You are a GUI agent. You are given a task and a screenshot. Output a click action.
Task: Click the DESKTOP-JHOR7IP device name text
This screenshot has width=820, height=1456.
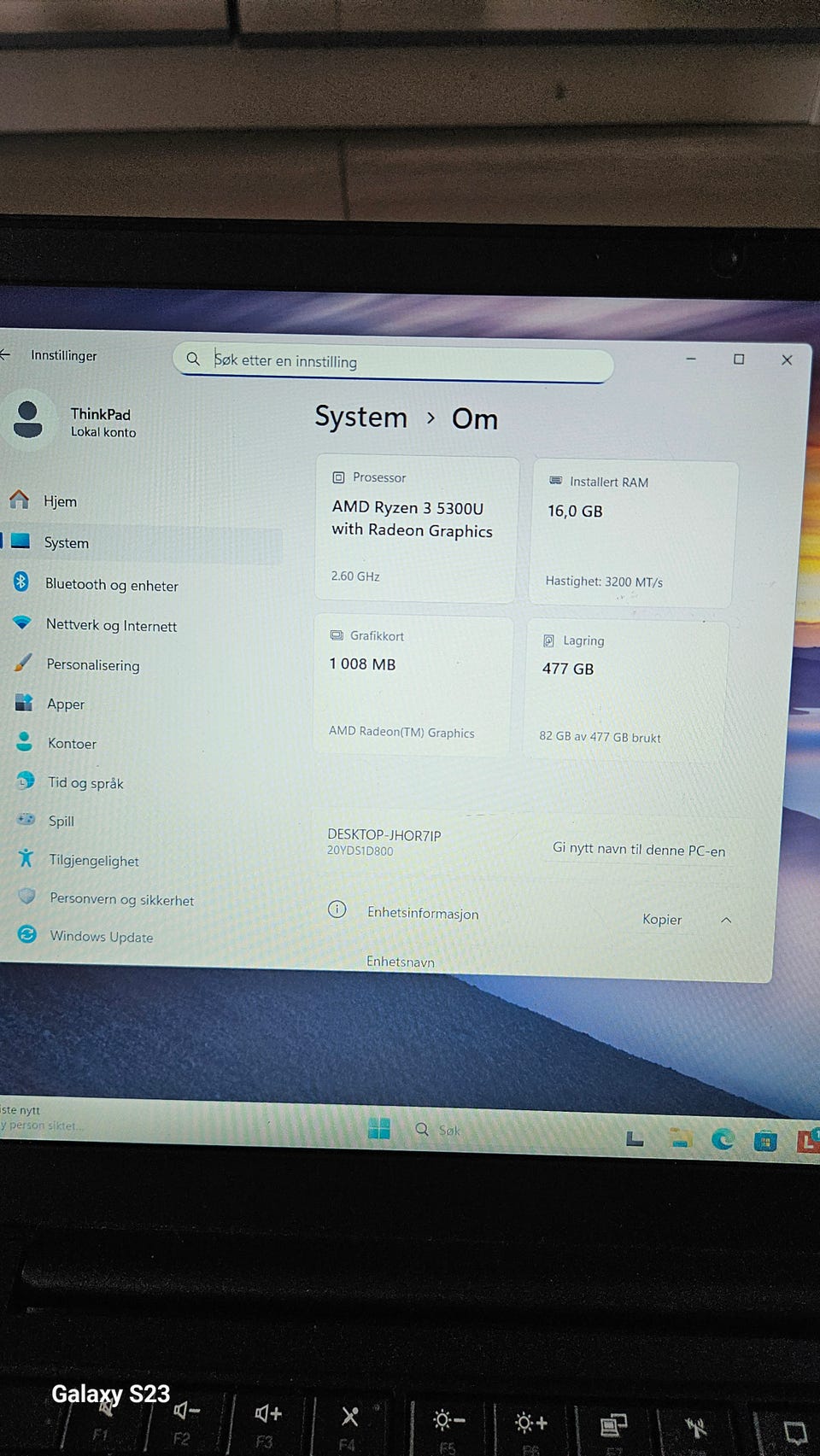(384, 835)
